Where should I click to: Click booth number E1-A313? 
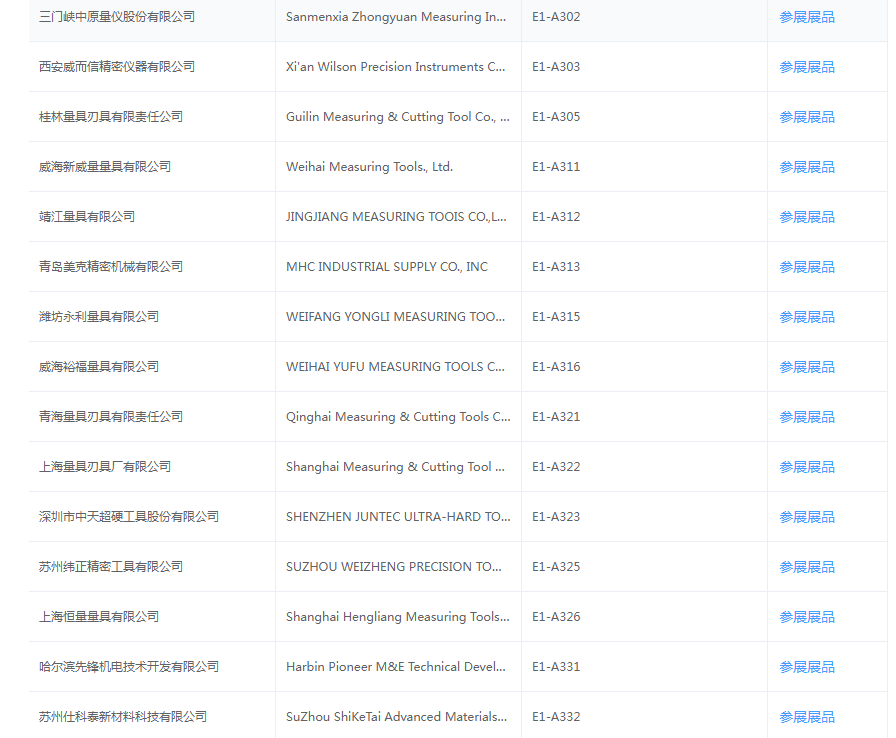(x=556, y=267)
